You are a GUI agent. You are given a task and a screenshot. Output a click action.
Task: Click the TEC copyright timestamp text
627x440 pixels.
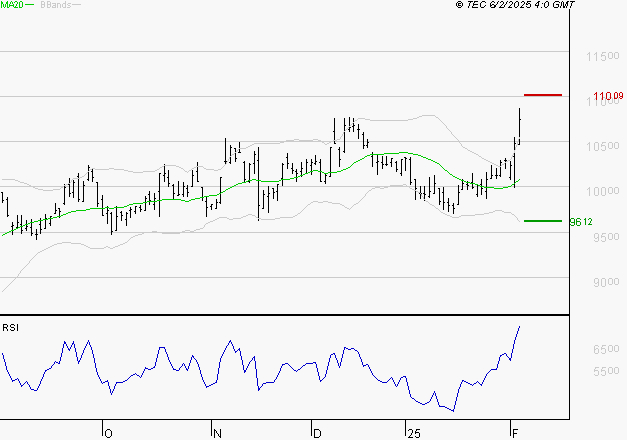(514, 5)
